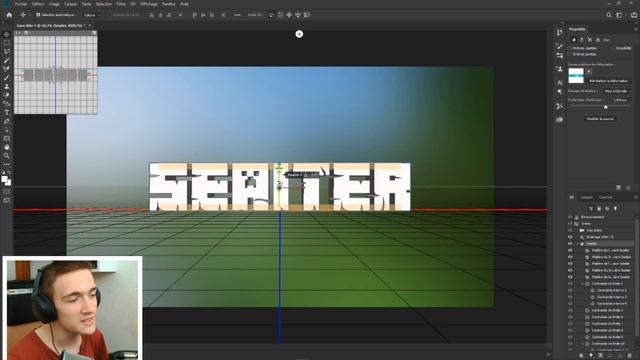Close the open document tab
This screenshot has height=360, width=640.
90,25
